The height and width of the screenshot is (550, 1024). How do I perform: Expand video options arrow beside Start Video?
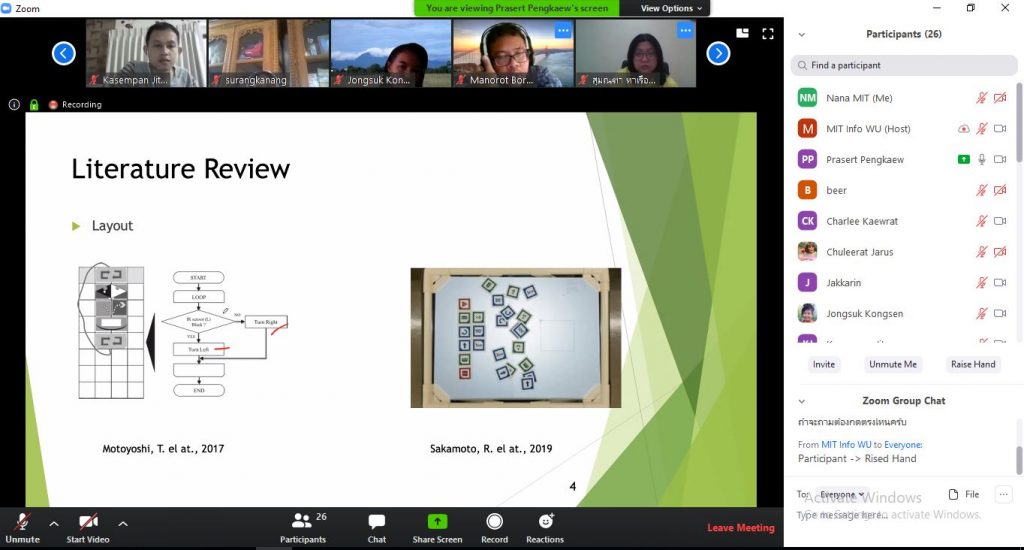click(123, 523)
